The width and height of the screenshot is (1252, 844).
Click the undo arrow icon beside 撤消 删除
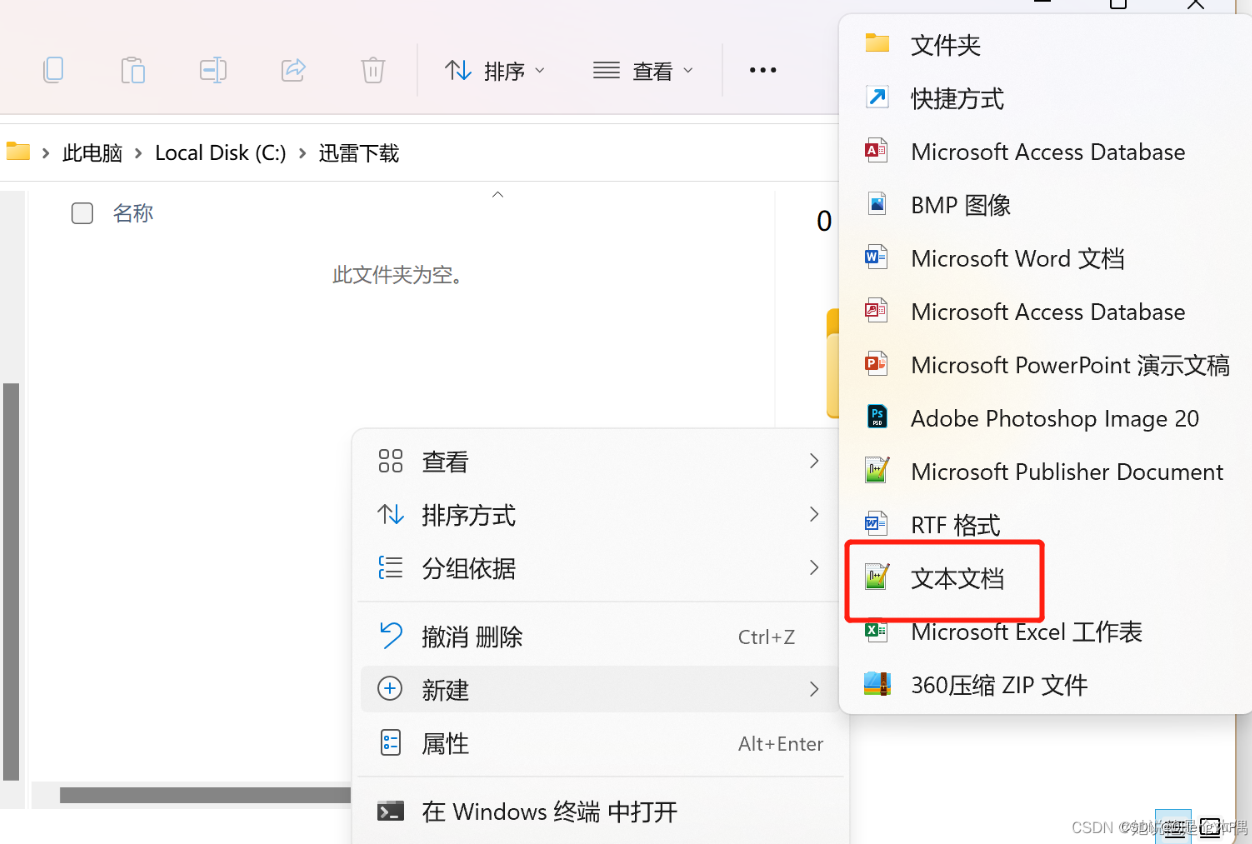point(390,636)
